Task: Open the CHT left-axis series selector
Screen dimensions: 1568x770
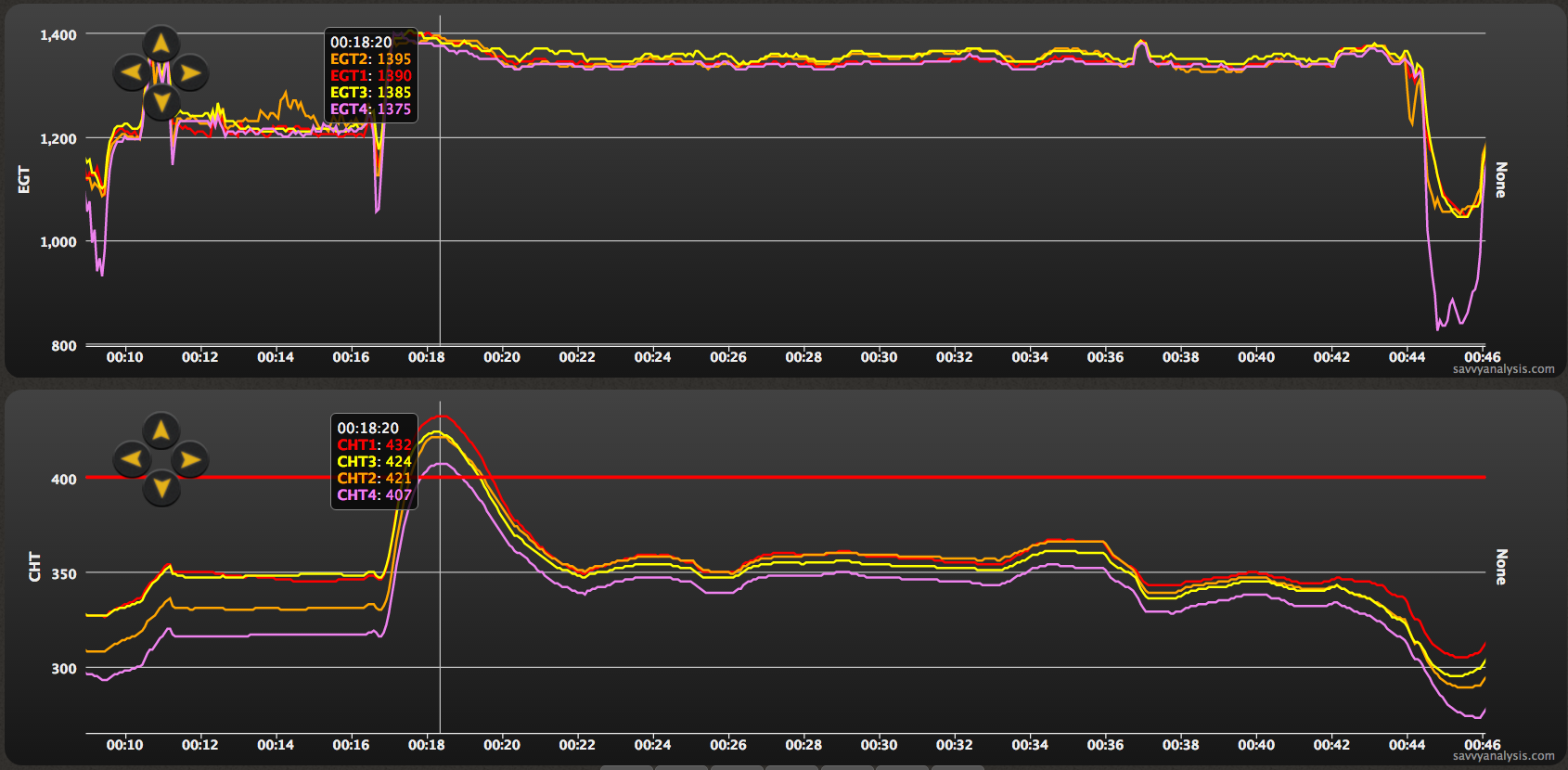Action: click(34, 566)
